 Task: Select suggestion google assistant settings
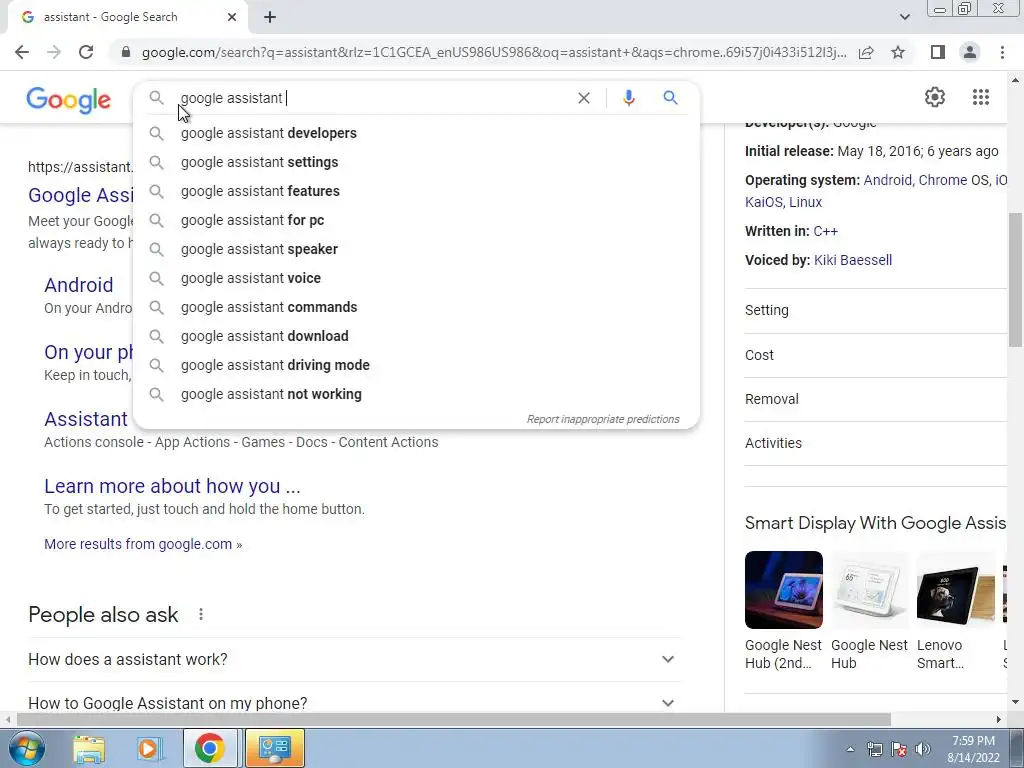click(416, 162)
